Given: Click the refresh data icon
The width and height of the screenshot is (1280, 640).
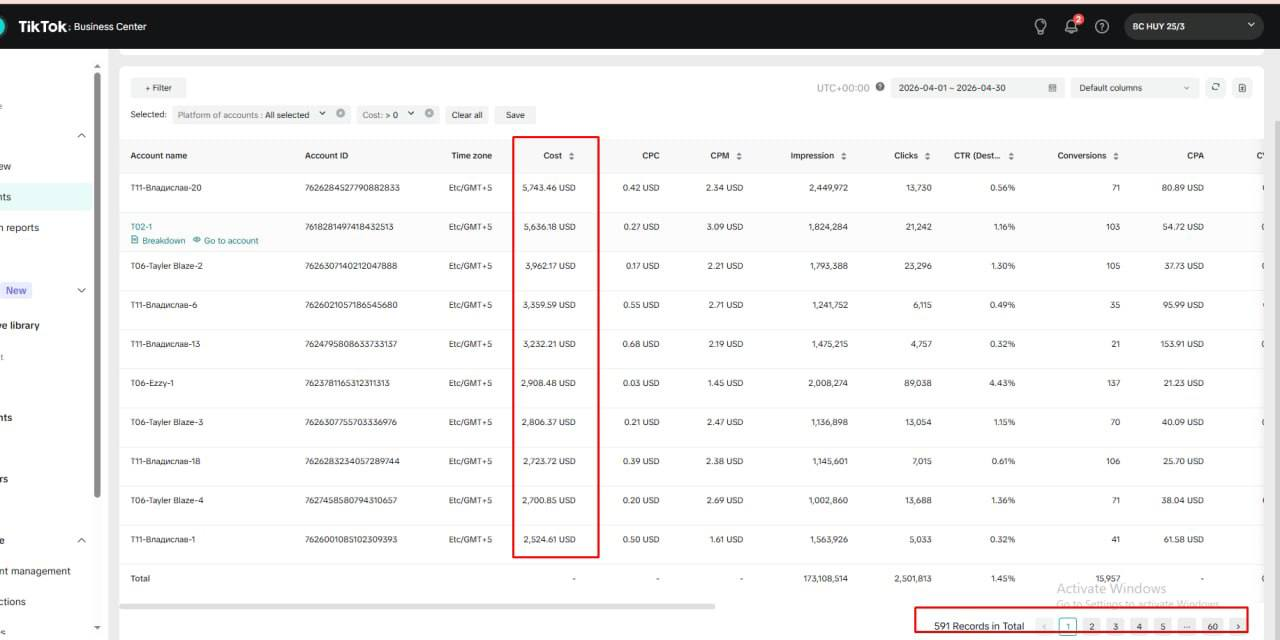Looking at the screenshot, I should click(1216, 87).
